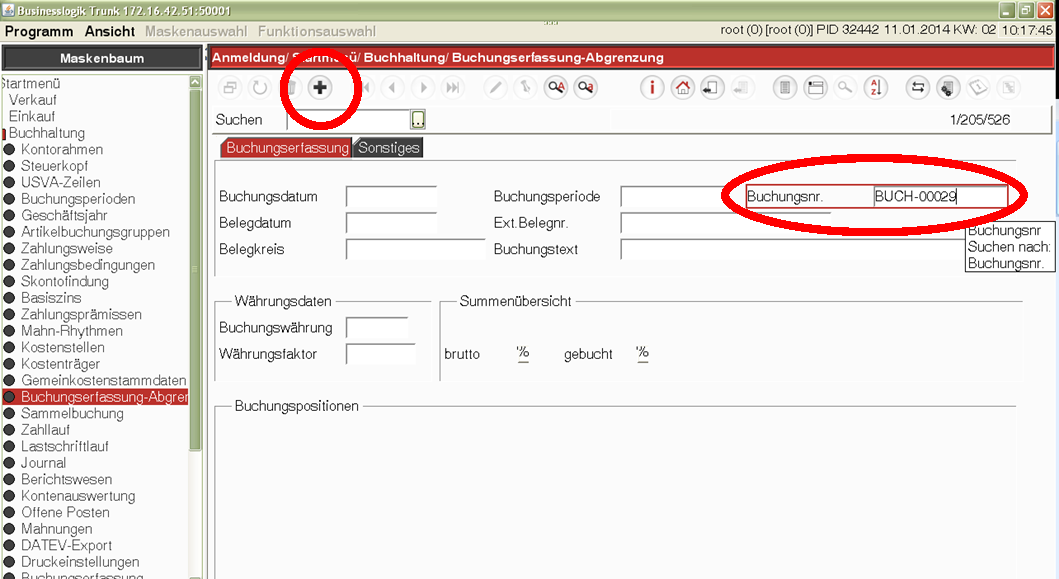
Task: Click the swap arrows icon in toolbar
Action: point(917,88)
